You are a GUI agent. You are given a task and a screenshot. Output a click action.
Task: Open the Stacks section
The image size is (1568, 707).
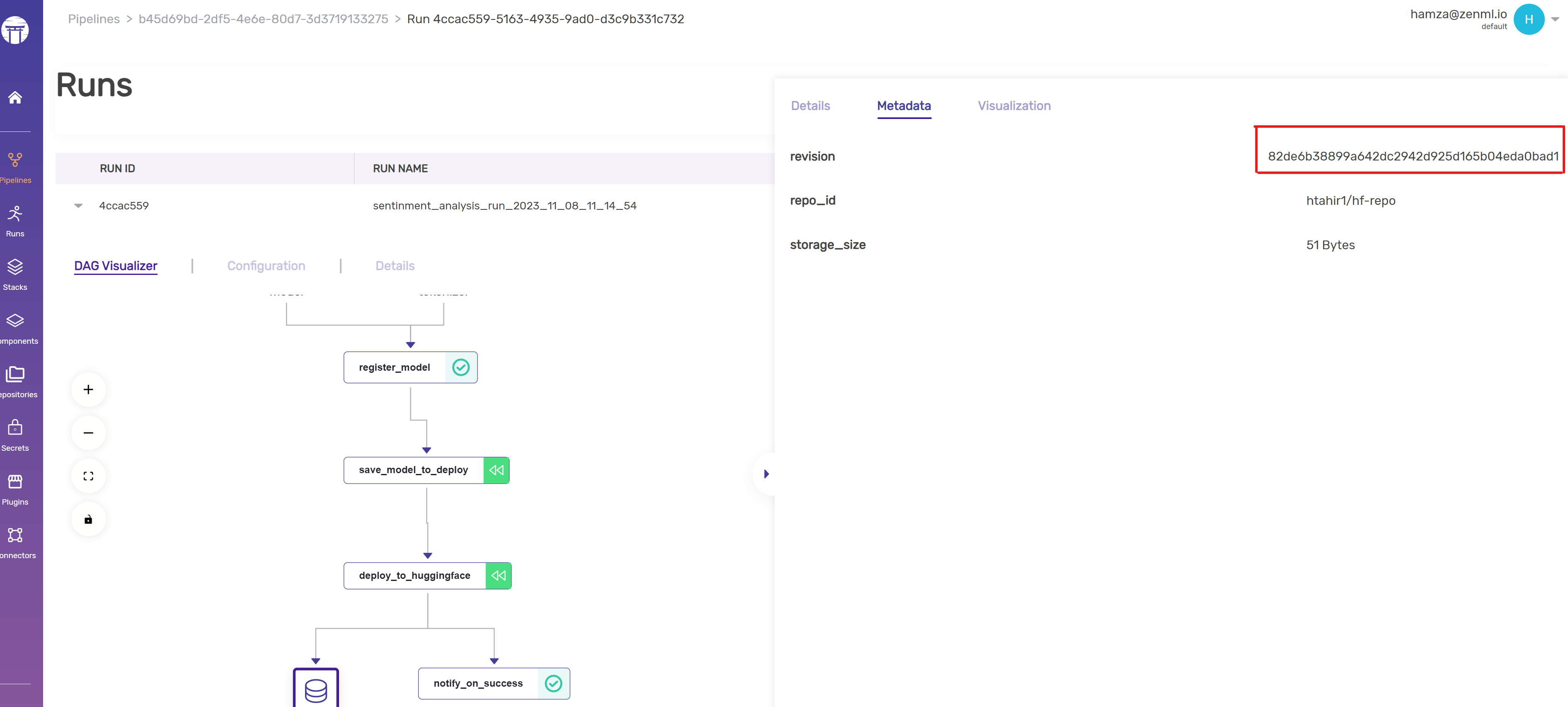[15, 273]
